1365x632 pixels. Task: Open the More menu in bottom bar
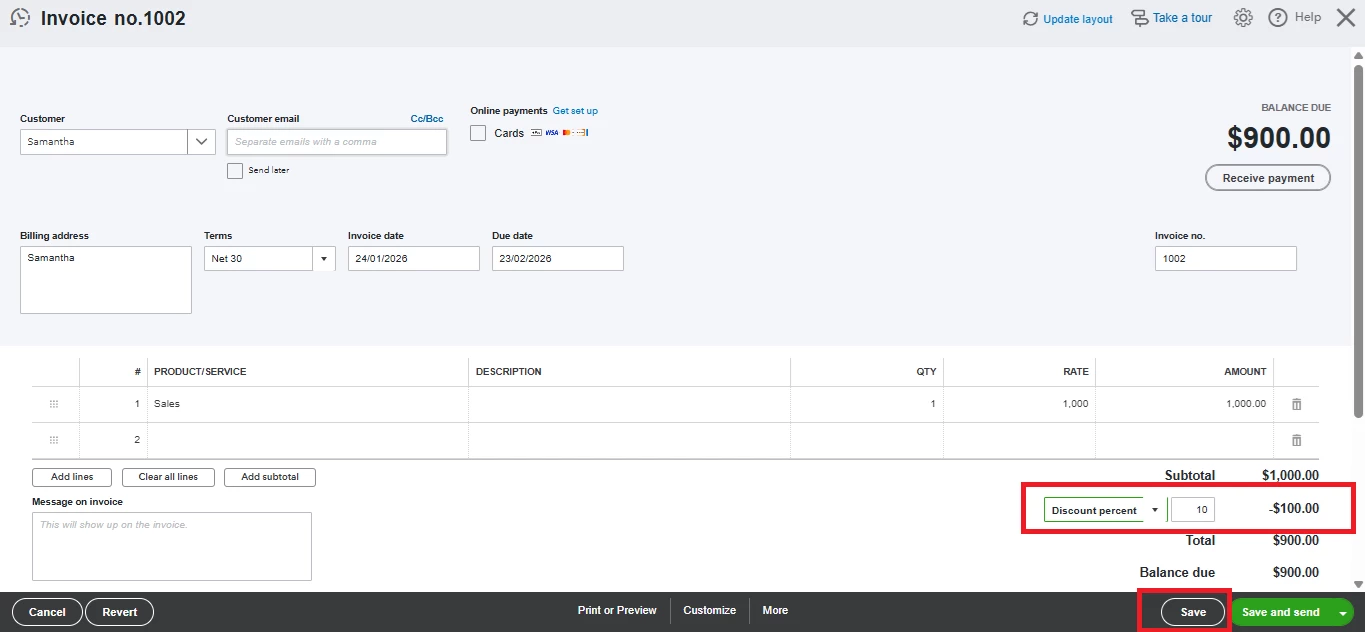pos(775,610)
